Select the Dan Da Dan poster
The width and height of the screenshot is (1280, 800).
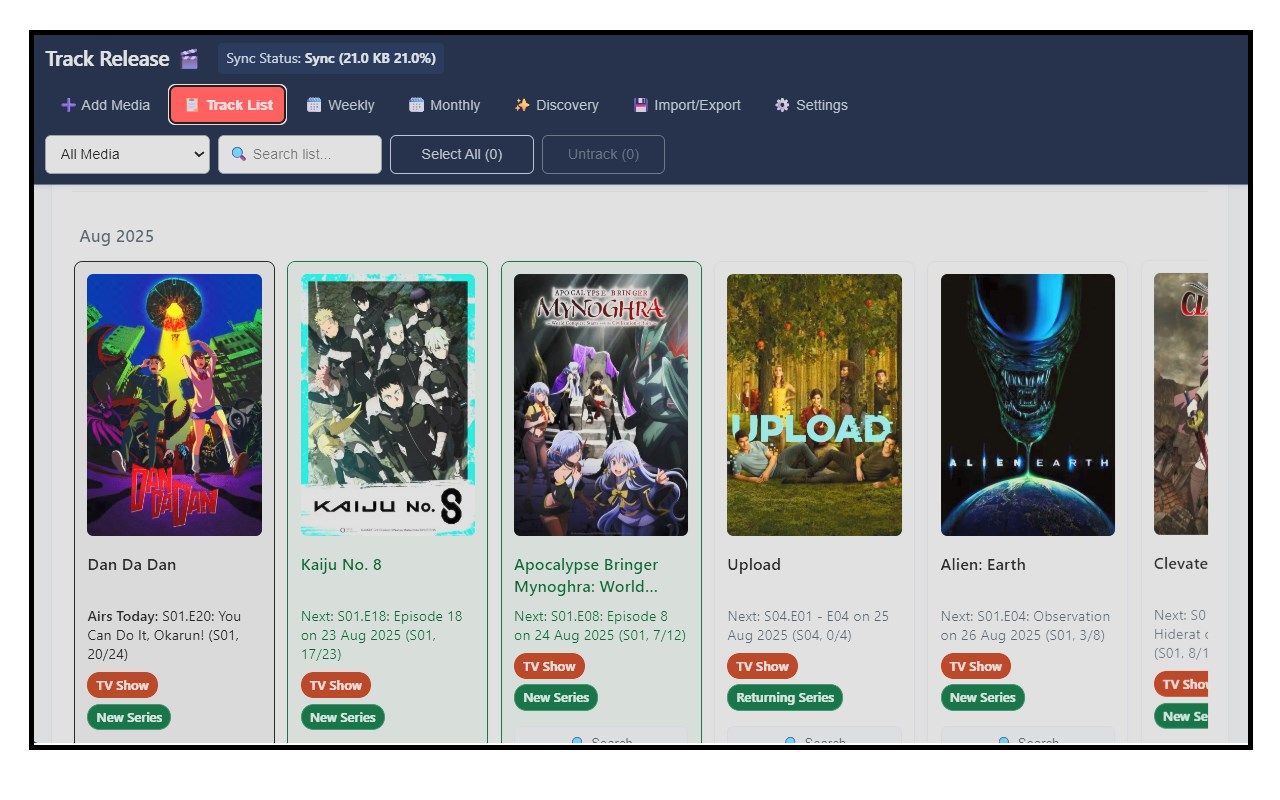point(174,405)
